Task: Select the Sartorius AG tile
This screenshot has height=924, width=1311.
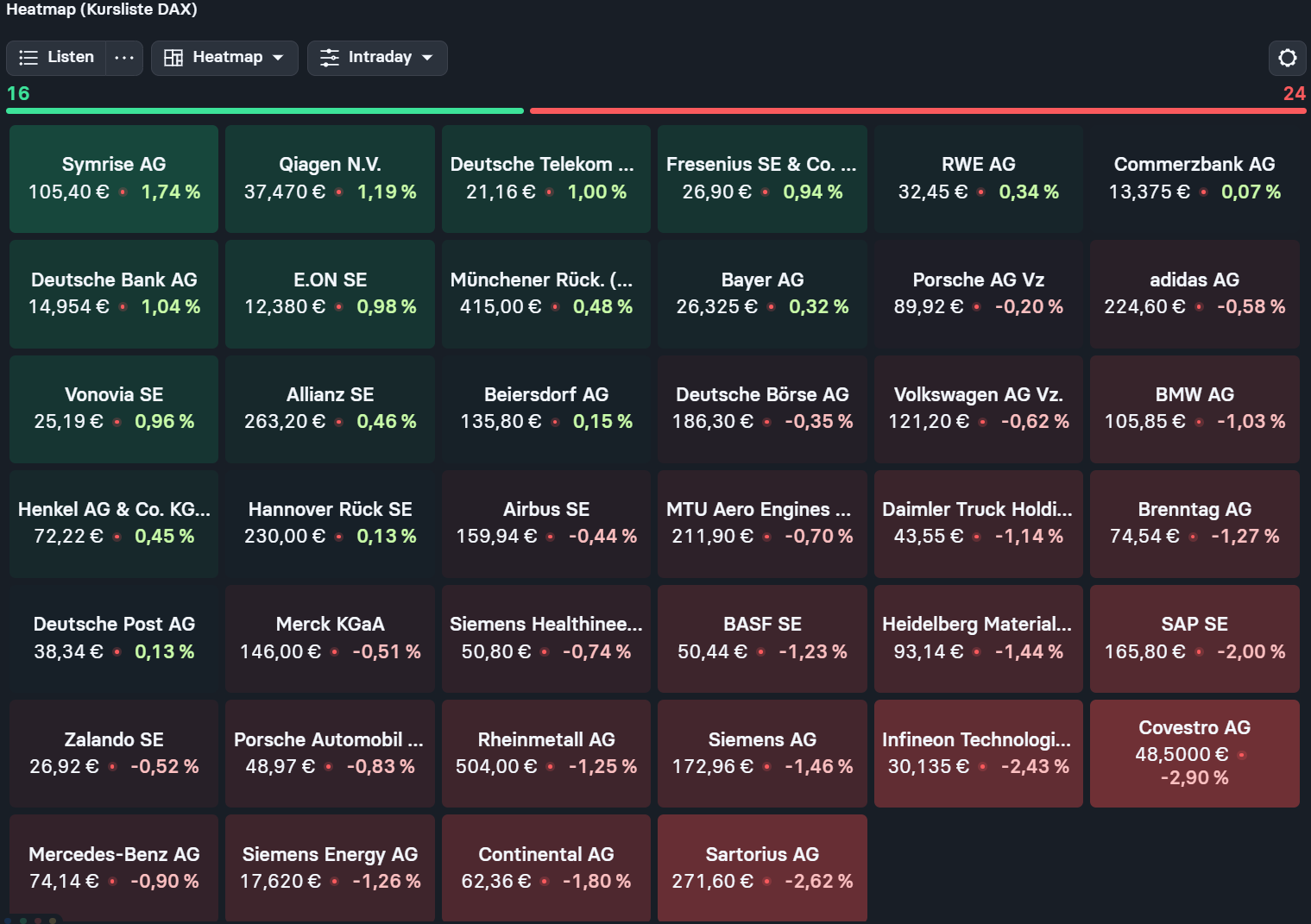Action: click(762, 868)
